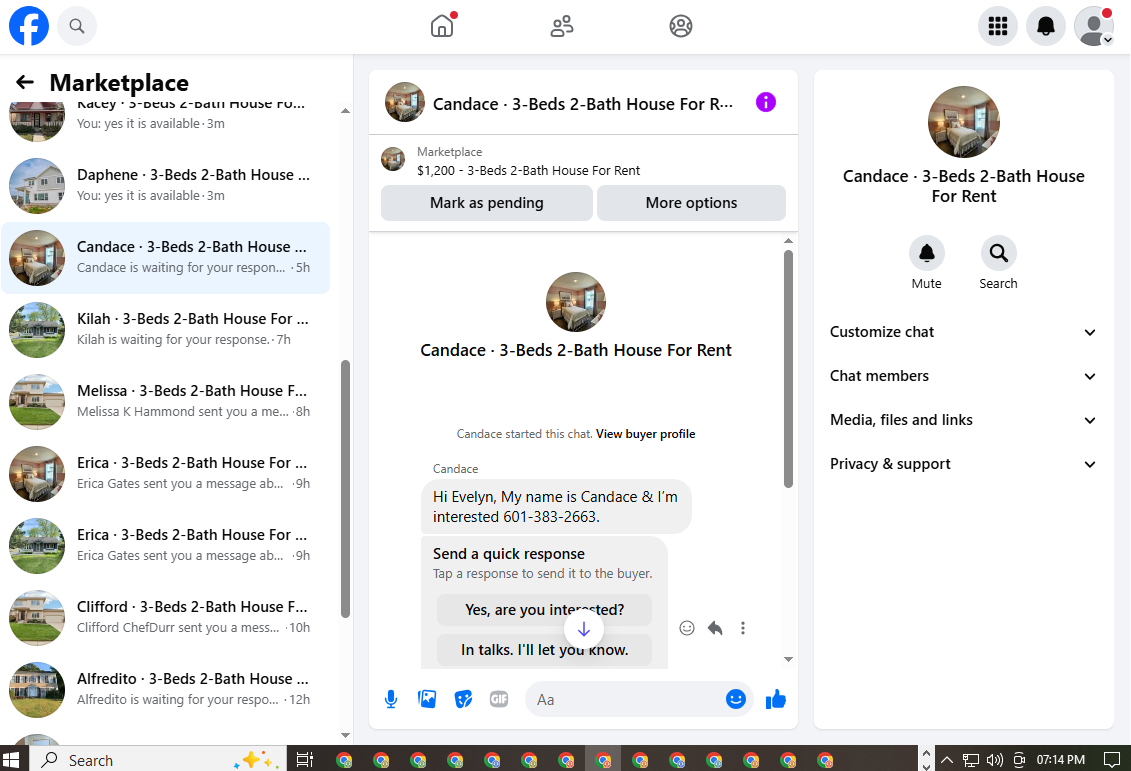Click the Facebook logo icon
Viewport: 1131px width, 771px height.
click(29, 26)
